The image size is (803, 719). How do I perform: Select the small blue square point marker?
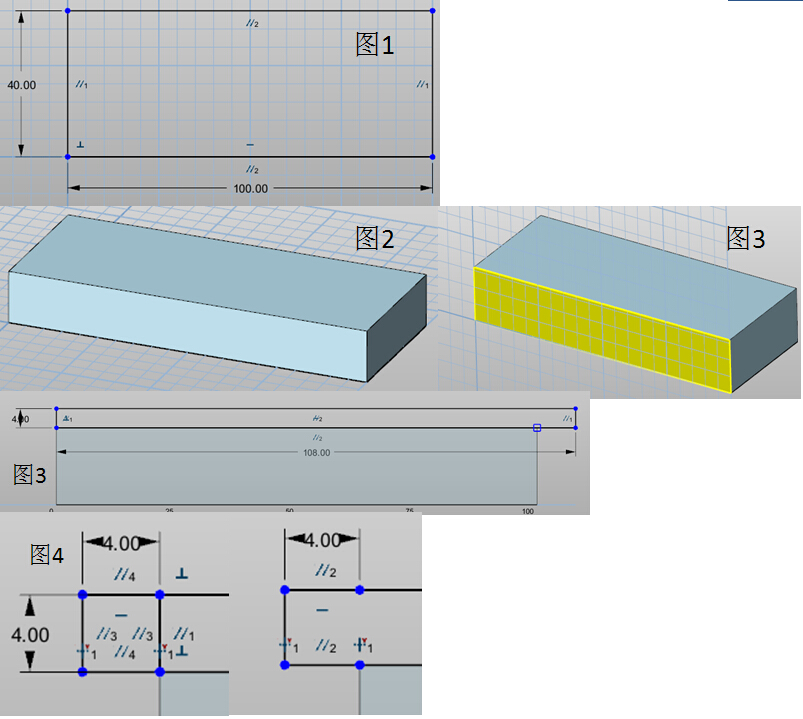[x=537, y=428]
